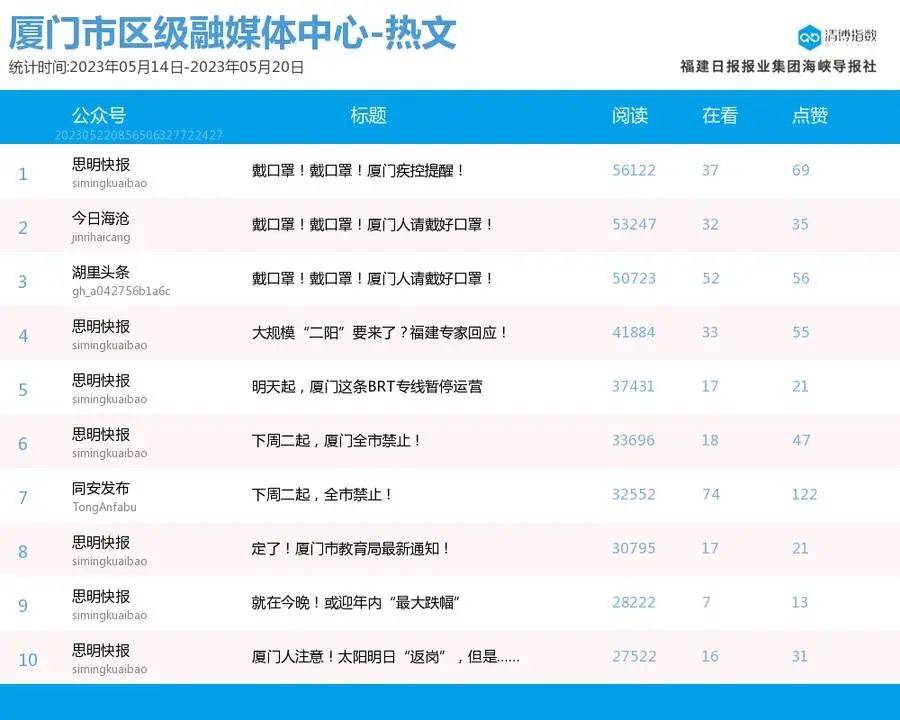Viewport: 900px width, 720px height.
Task: Open article 厦门人注意！太阳明日"返岗"
Action: pyautogui.click(x=385, y=657)
